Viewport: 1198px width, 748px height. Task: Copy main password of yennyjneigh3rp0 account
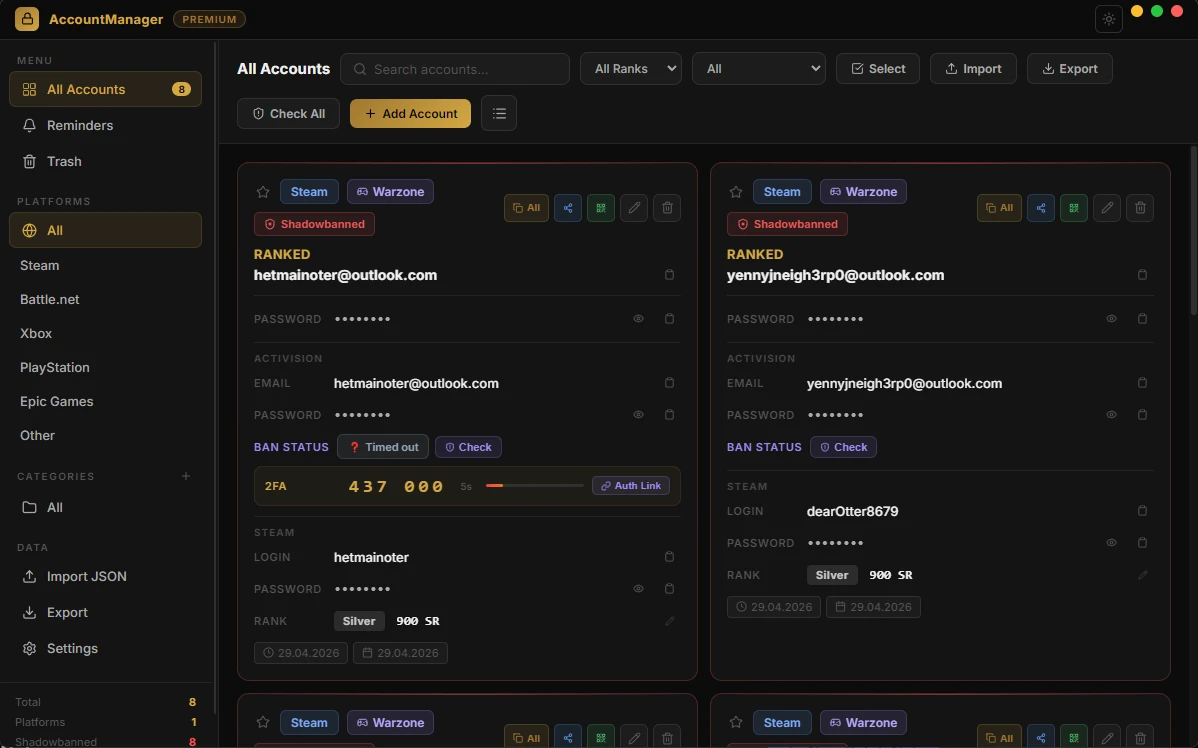pos(1142,319)
